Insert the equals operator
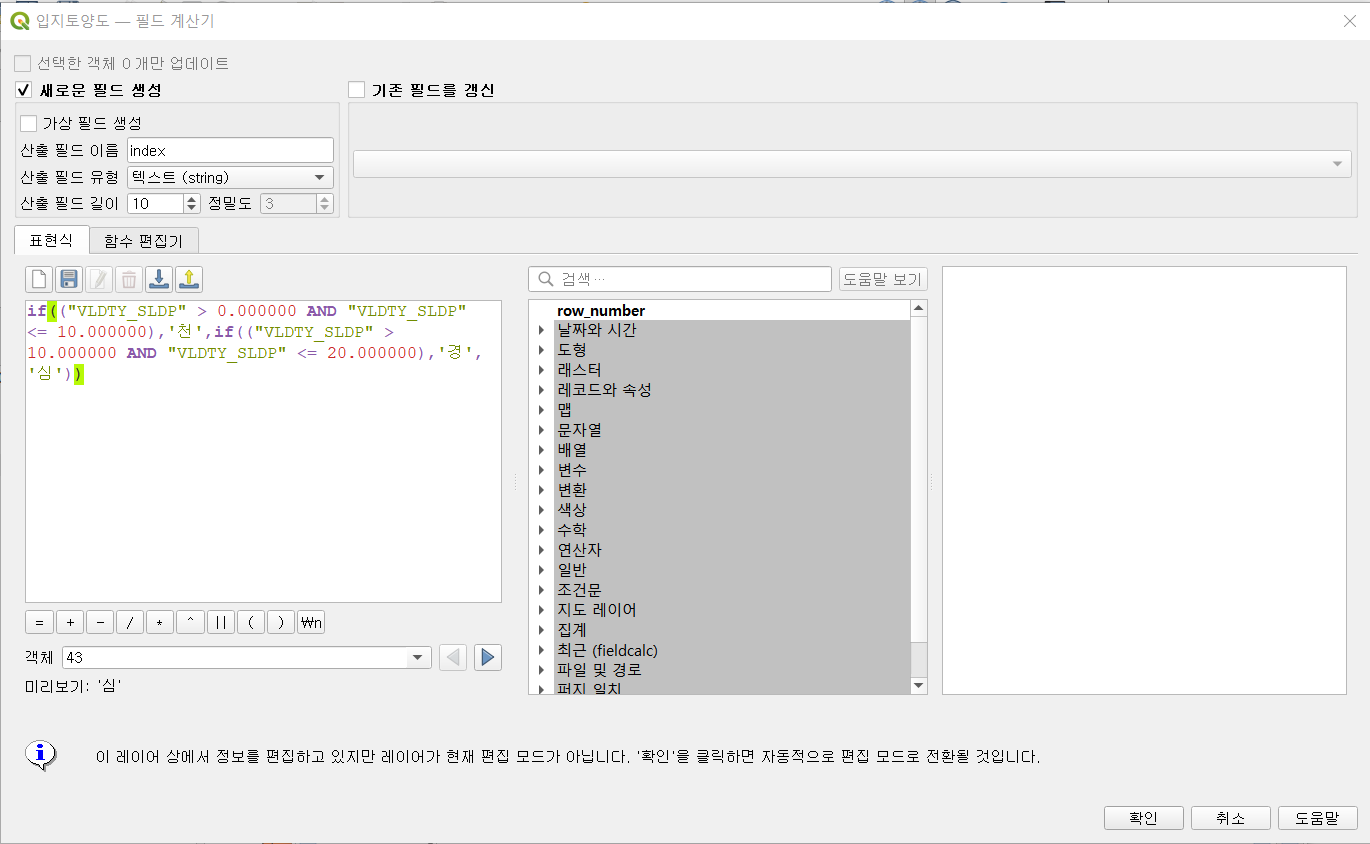Screen dimensions: 1370x844 (x=39, y=622)
